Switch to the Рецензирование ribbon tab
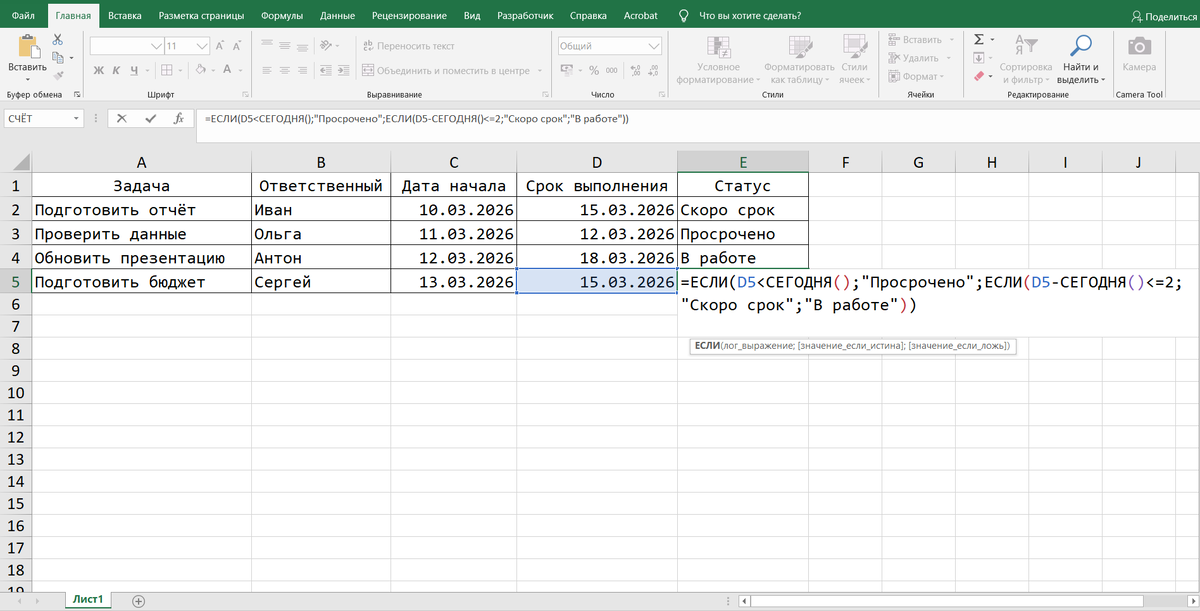Viewport: 1200px width, 611px height. pyautogui.click(x=409, y=16)
